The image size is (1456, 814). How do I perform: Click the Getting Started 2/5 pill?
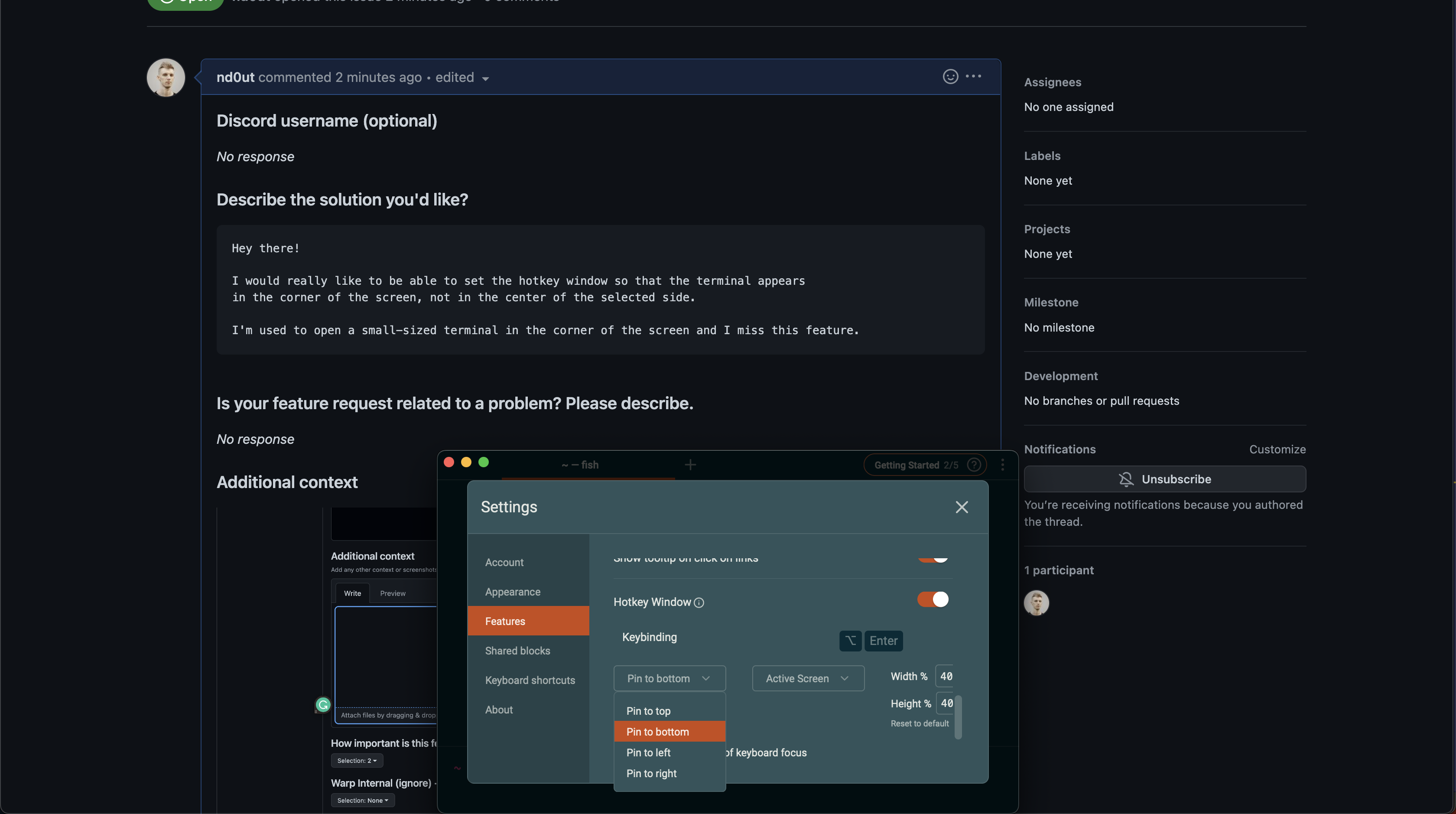point(925,465)
